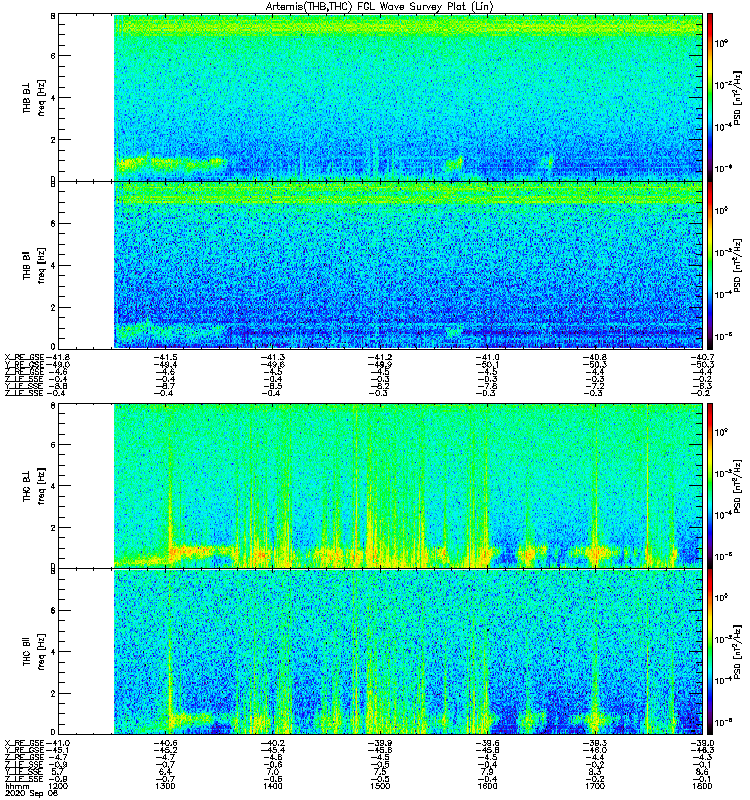This screenshot has height=800, width=750.
Task: Click the '1700' time tick label
Action: point(595,786)
